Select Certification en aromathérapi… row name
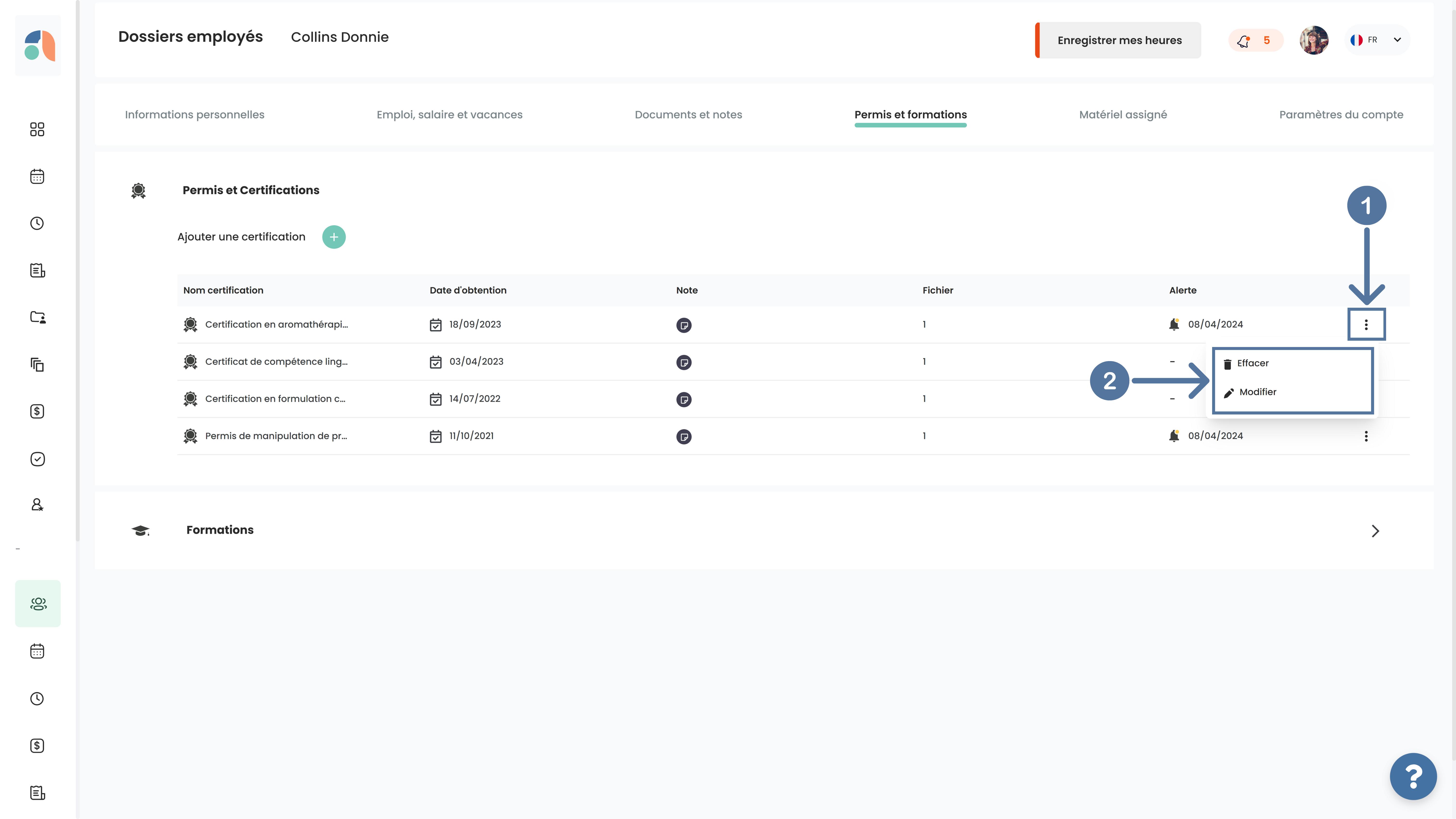The height and width of the screenshot is (819, 1456). click(x=276, y=324)
